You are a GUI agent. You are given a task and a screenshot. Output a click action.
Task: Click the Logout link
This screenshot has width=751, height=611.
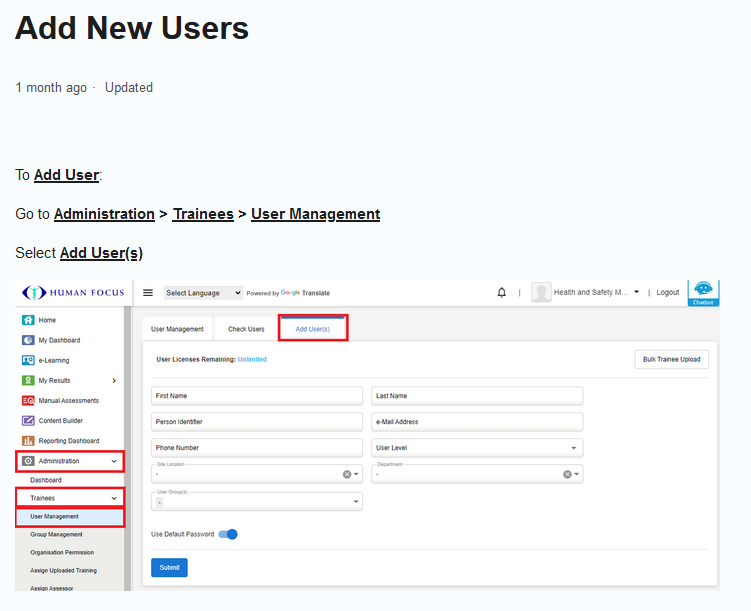click(x=667, y=293)
